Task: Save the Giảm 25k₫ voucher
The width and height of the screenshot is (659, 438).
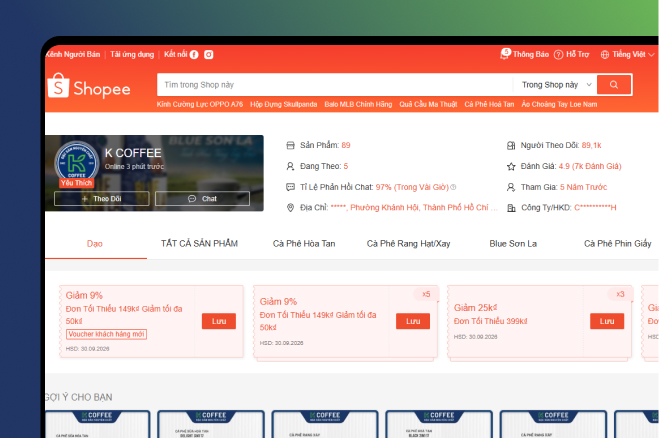Action: click(x=607, y=321)
